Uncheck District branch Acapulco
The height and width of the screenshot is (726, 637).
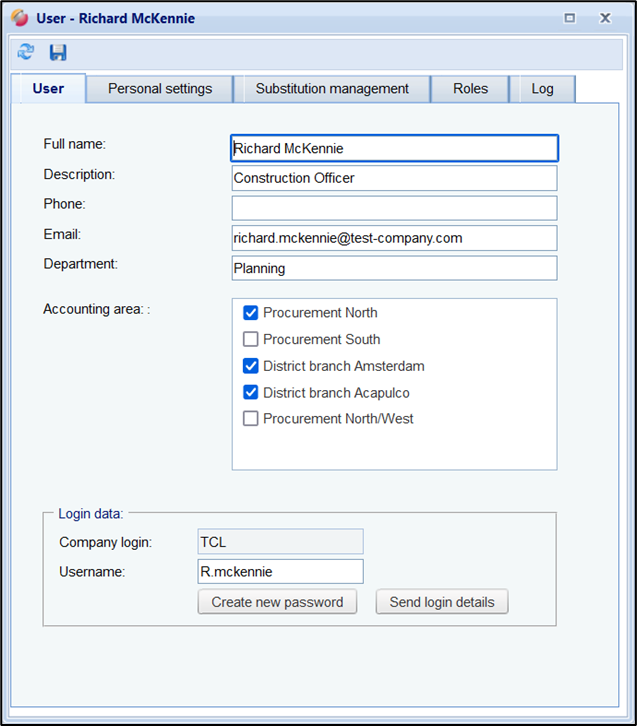click(x=251, y=393)
